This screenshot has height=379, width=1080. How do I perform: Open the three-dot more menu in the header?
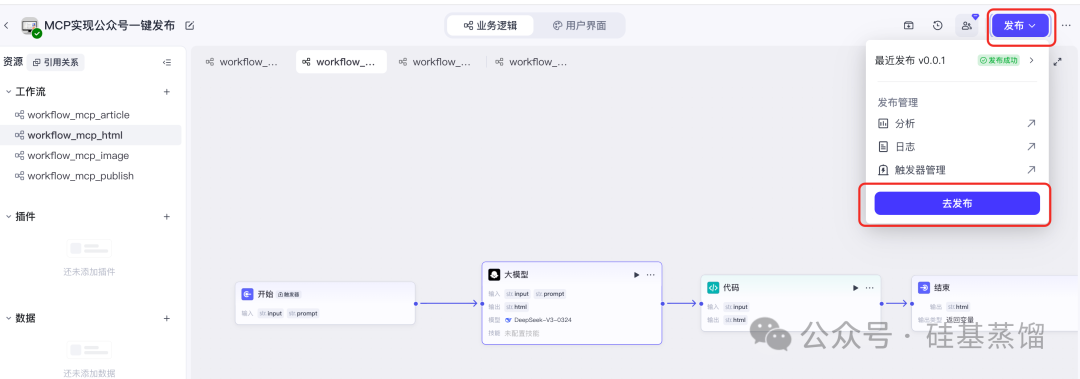click(1066, 25)
